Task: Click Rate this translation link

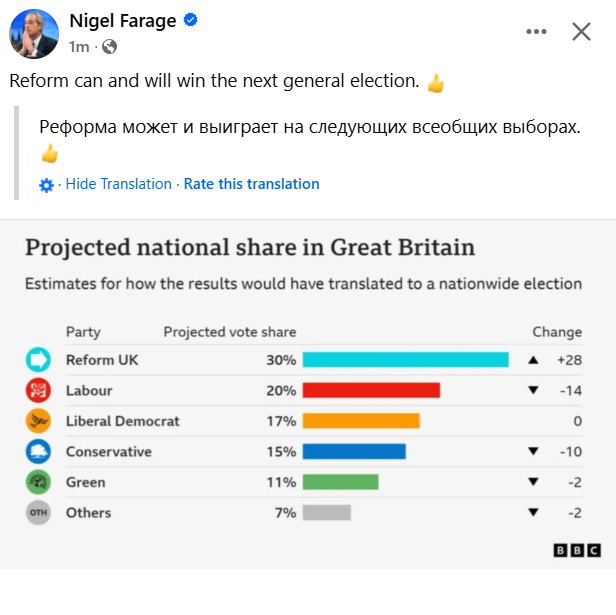Action: coord(251,184)
